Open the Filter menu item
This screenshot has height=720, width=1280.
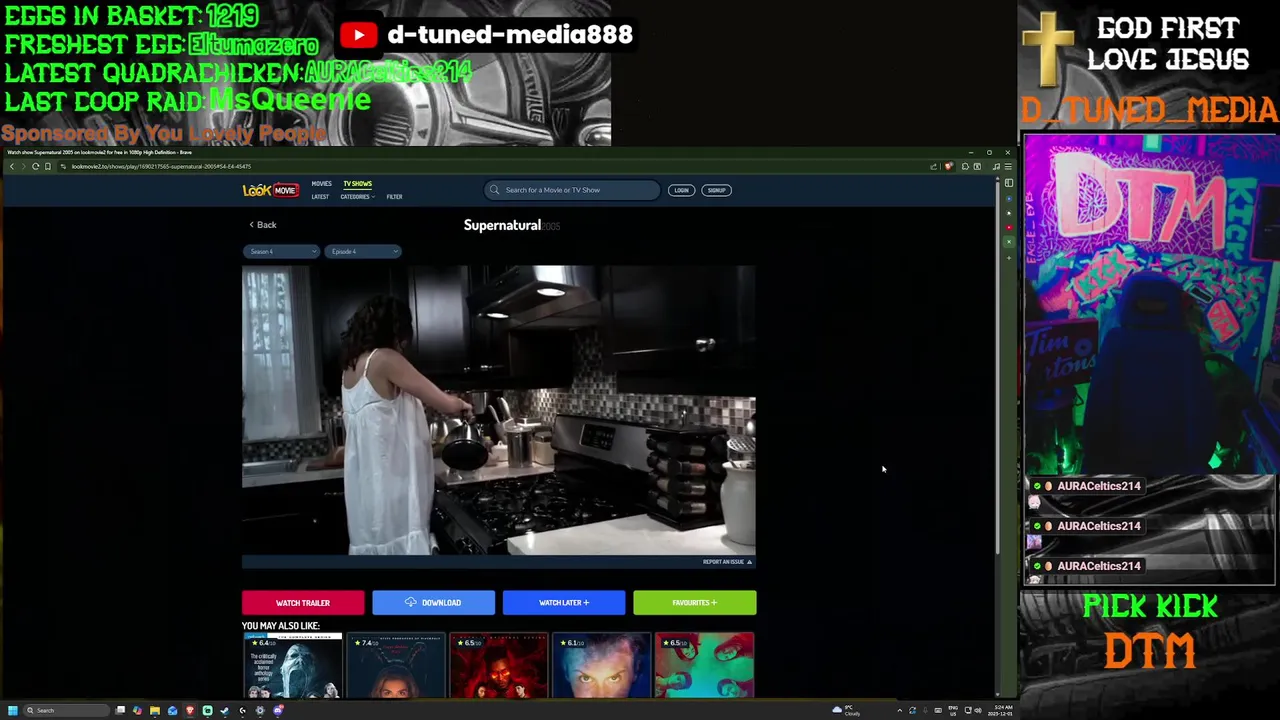(x=394, y=197)
